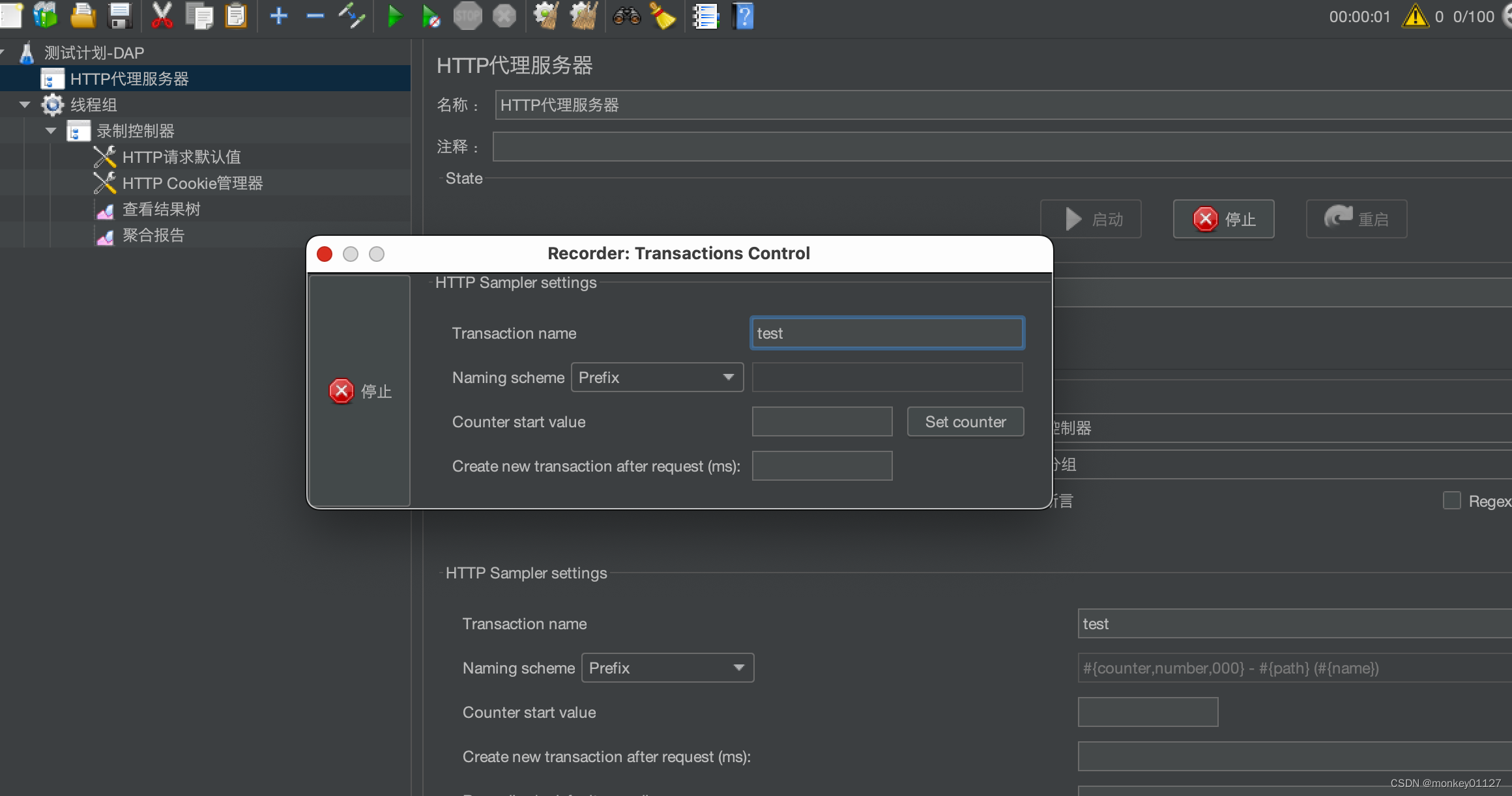Click the 00:00:01 elapsed time display

coord(1359,17)
